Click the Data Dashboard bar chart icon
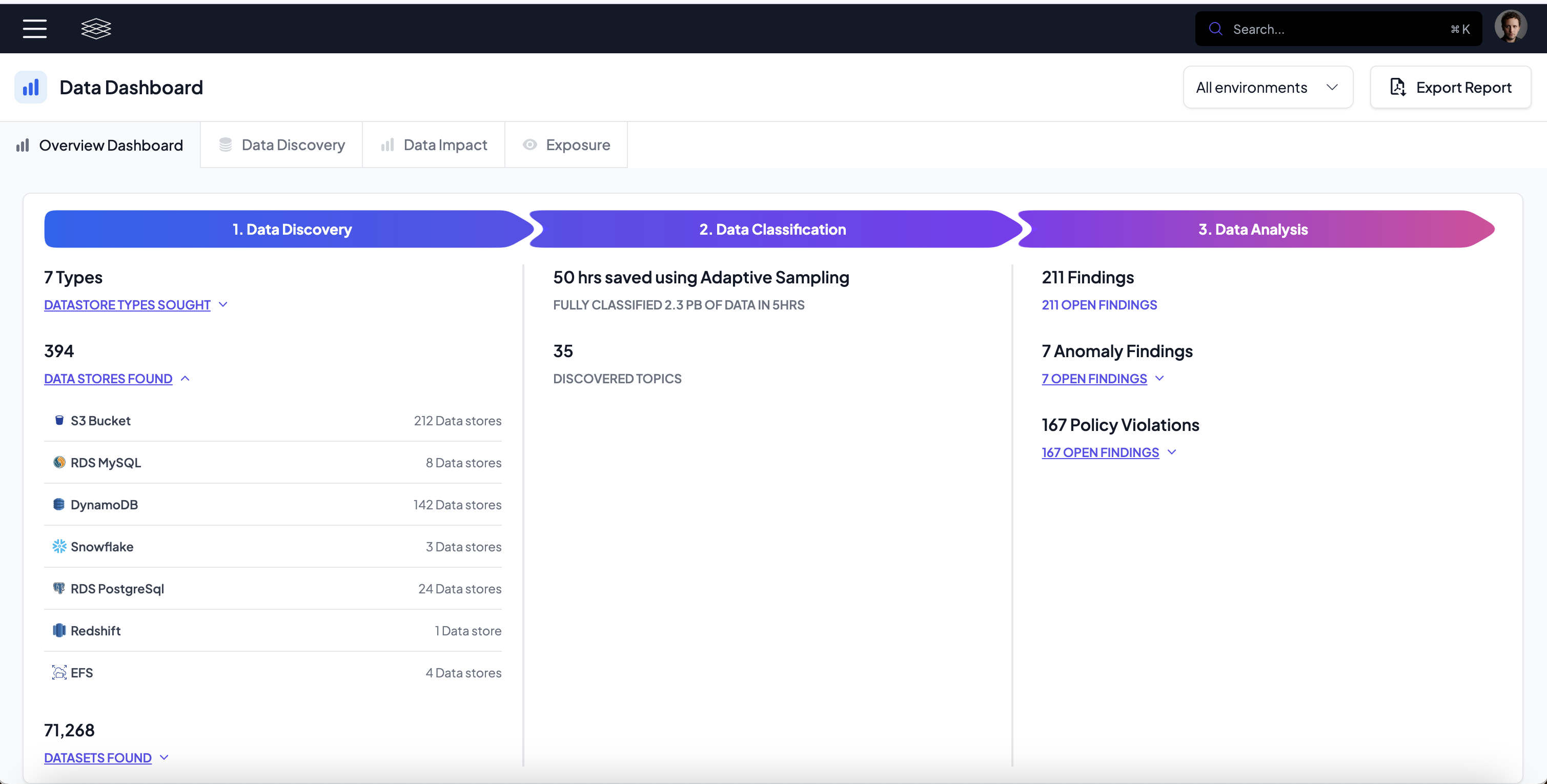This screenshot has height=784, width=1547. pos(31,88)
